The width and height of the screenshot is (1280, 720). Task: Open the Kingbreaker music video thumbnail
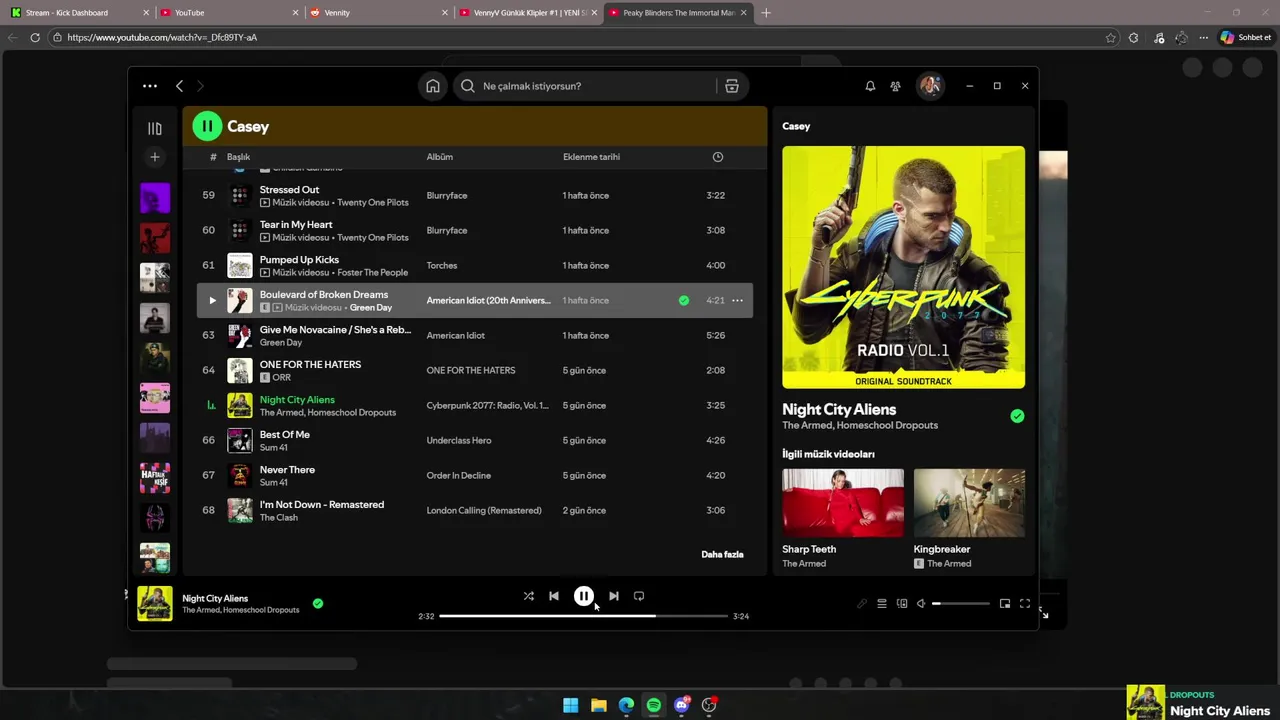click(x=969, y=503)
